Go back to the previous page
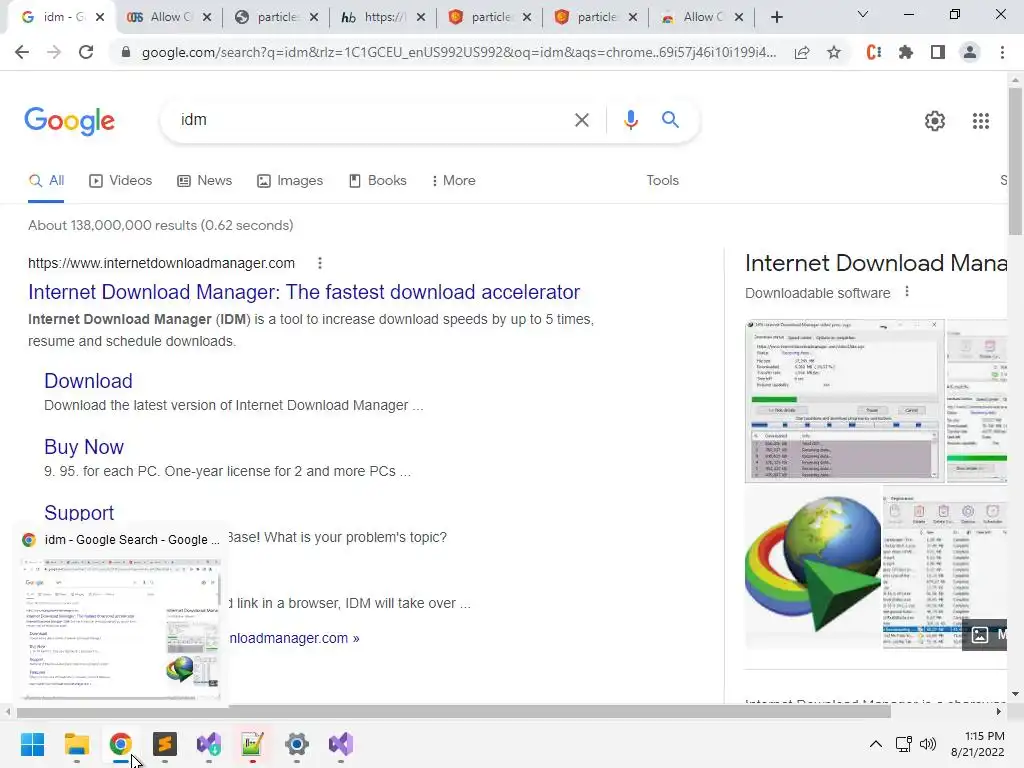Image resolution: width=1024 pixels, height=768 pixels. (x=22, y=52)
